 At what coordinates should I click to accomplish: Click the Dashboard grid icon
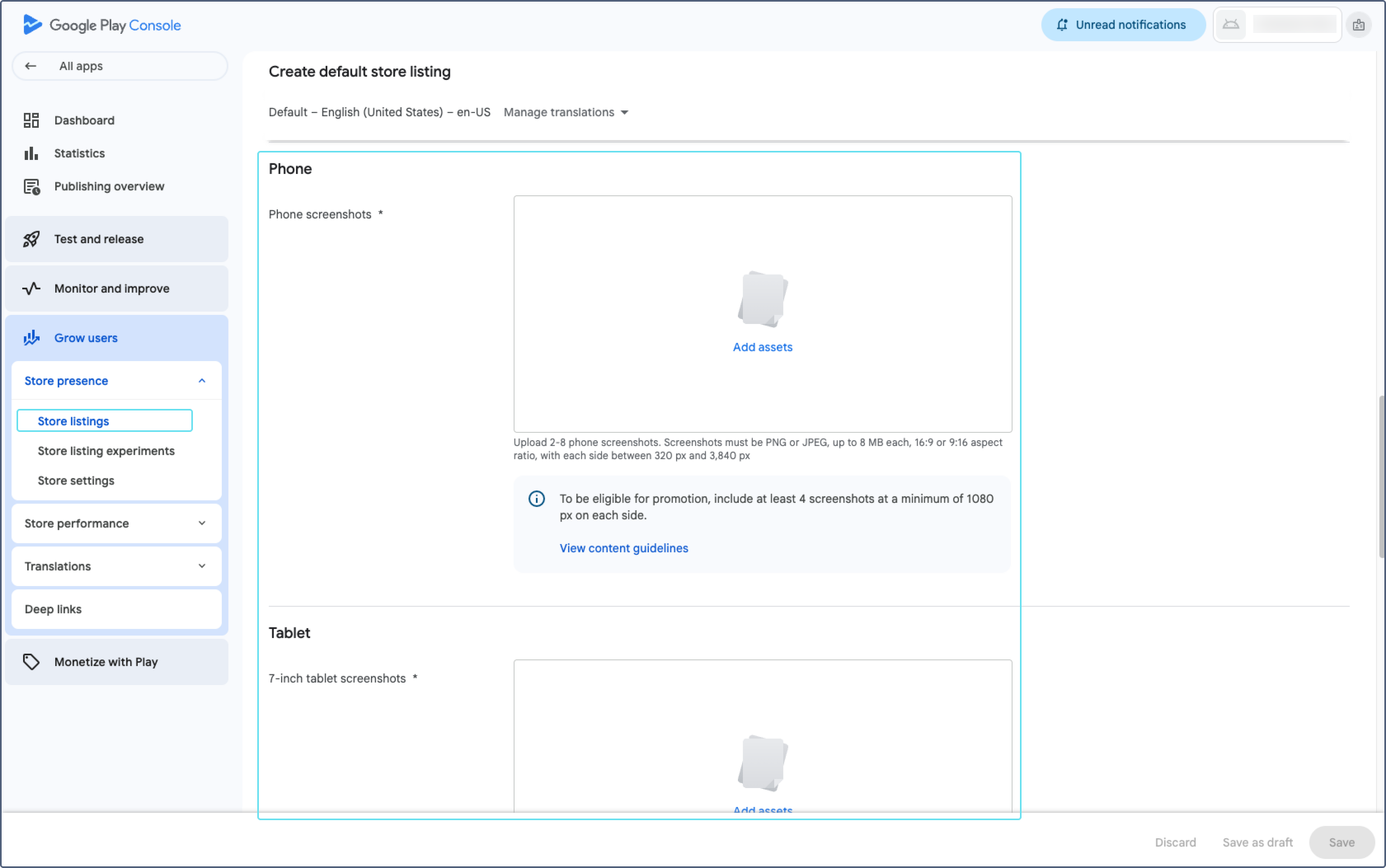tap(31, 120)
